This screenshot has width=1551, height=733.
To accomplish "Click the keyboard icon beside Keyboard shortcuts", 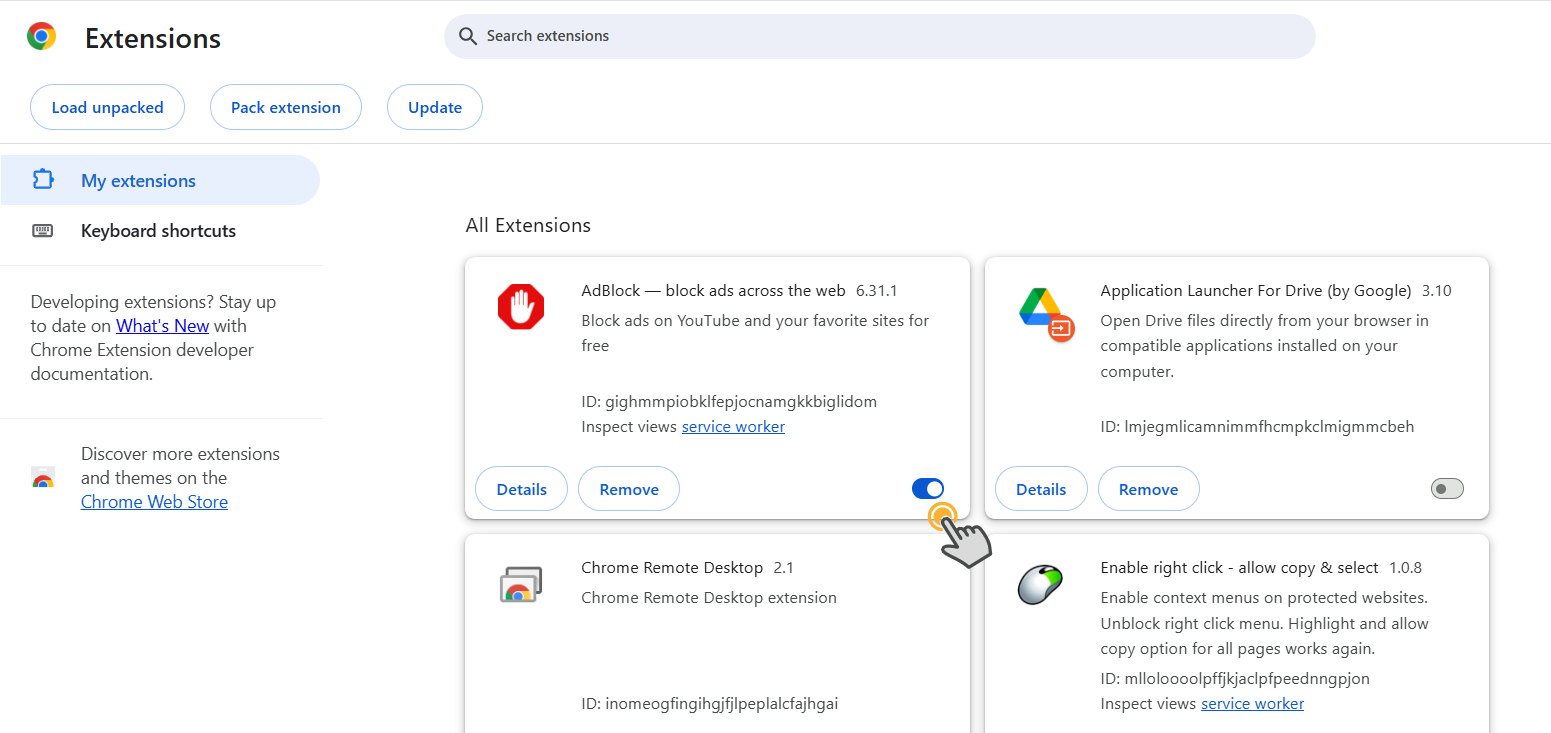I will (x=42, y=231).
